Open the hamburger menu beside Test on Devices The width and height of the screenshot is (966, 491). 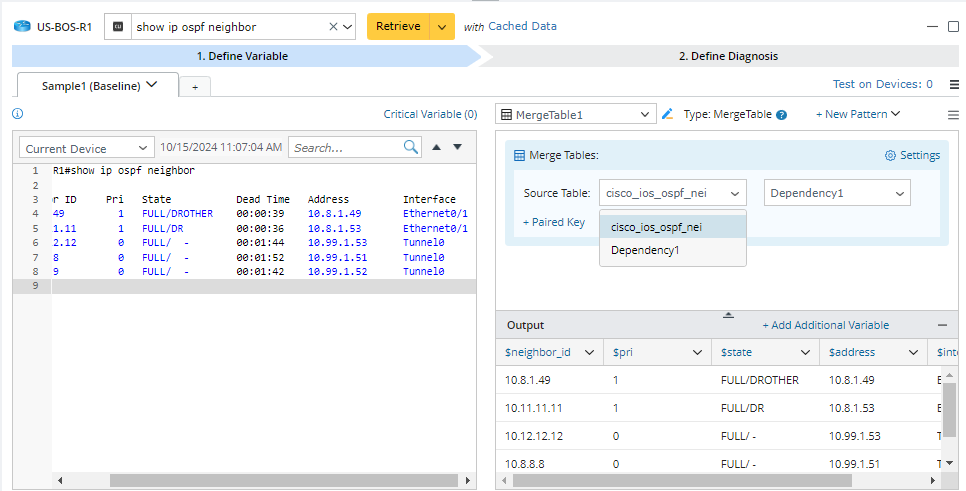(x=954, y=85)
